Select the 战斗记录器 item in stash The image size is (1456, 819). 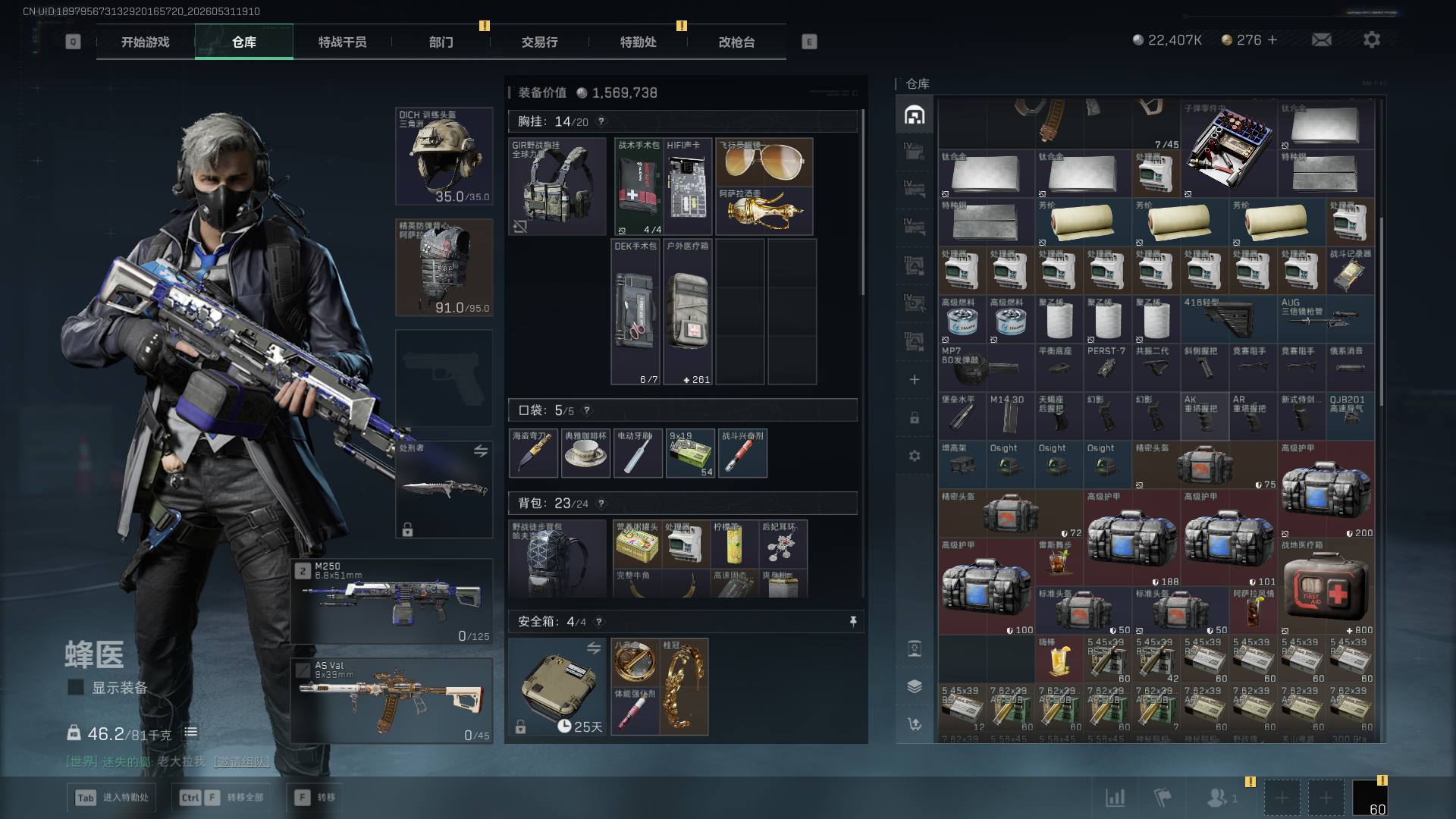1351,271
